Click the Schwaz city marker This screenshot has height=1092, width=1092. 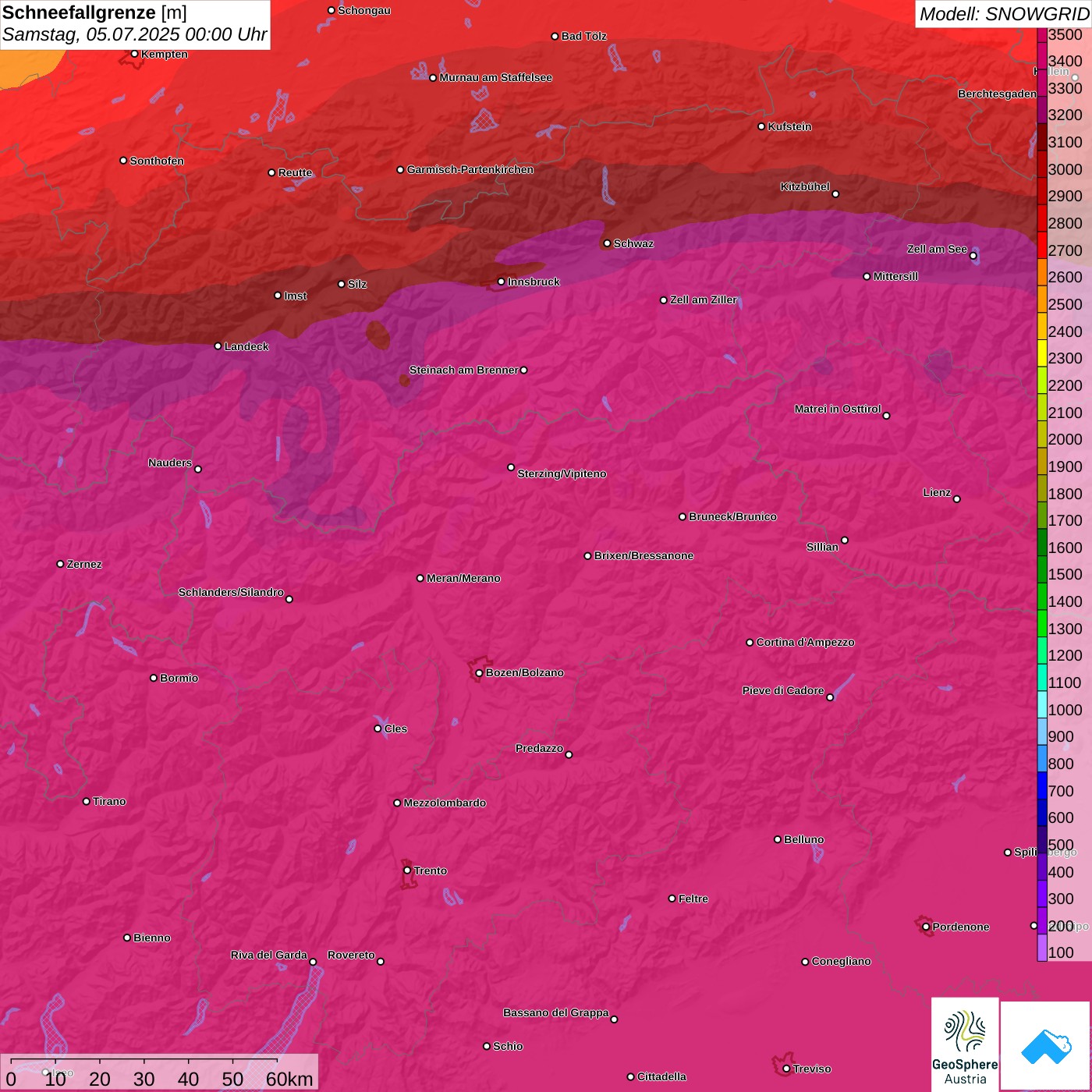pyautogui.click(x=607, y=243)
